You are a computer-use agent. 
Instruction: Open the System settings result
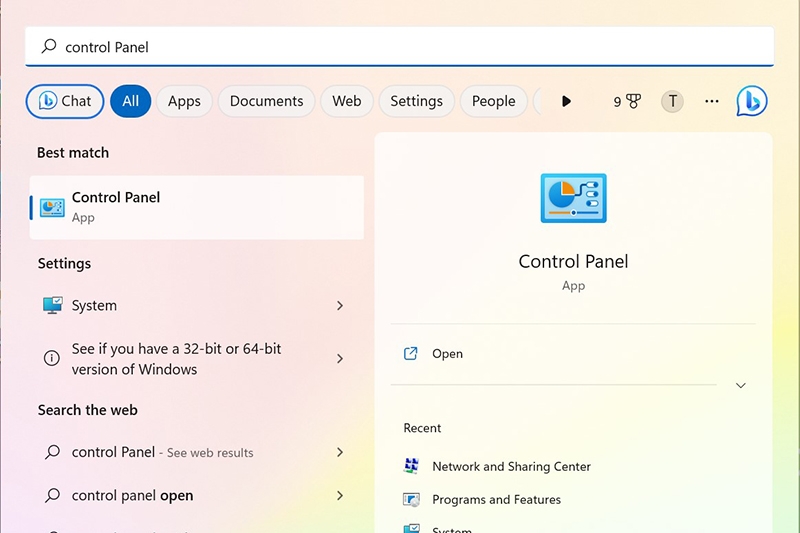tap(196, 306)
